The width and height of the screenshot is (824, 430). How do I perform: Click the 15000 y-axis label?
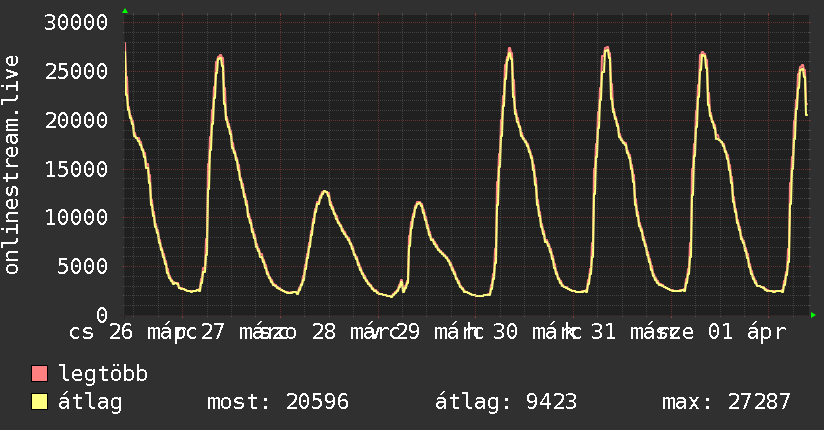point(76,169)
